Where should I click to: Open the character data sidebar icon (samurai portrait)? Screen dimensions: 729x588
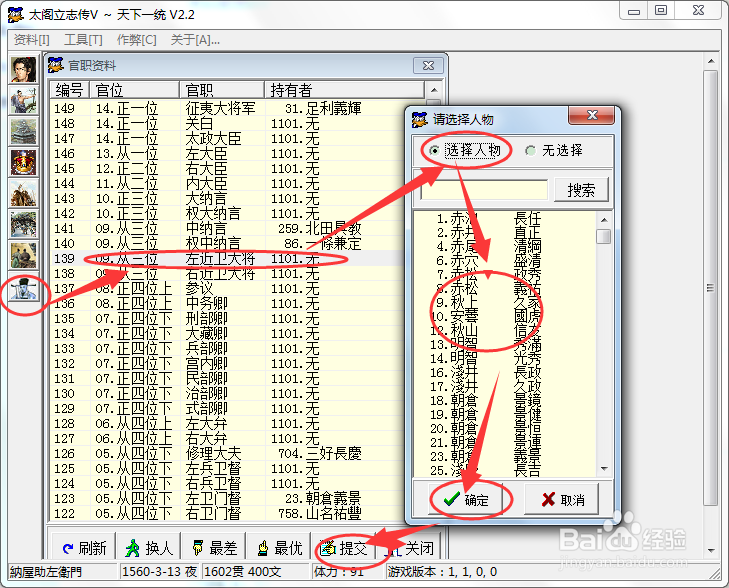(x=24, y=70)
